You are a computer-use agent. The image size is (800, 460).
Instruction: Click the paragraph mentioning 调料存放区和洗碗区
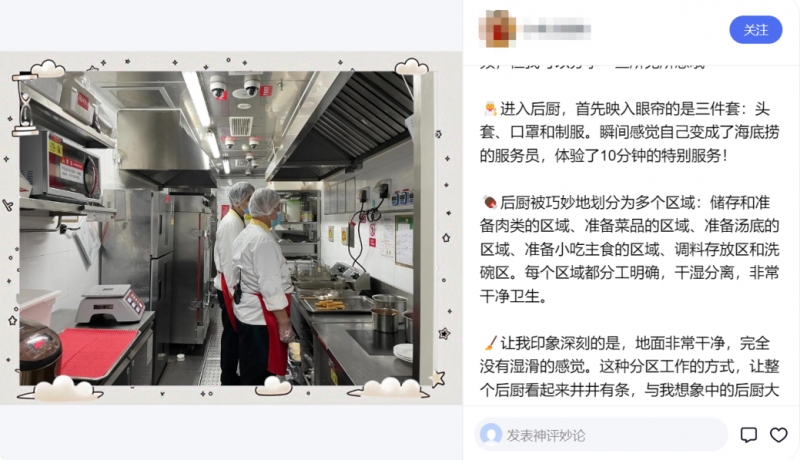[x=630, y=249]
